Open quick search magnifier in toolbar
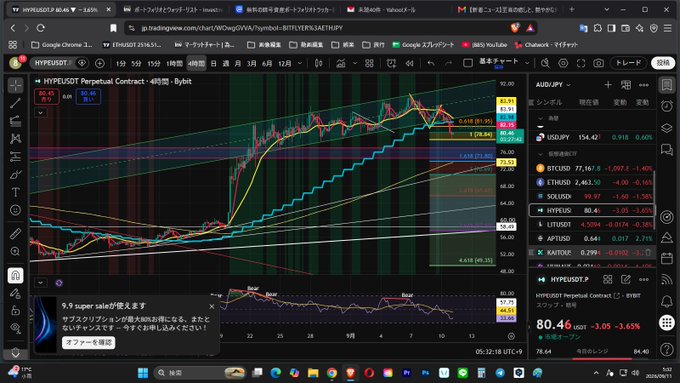680x383 pixels. pos(545,63)
